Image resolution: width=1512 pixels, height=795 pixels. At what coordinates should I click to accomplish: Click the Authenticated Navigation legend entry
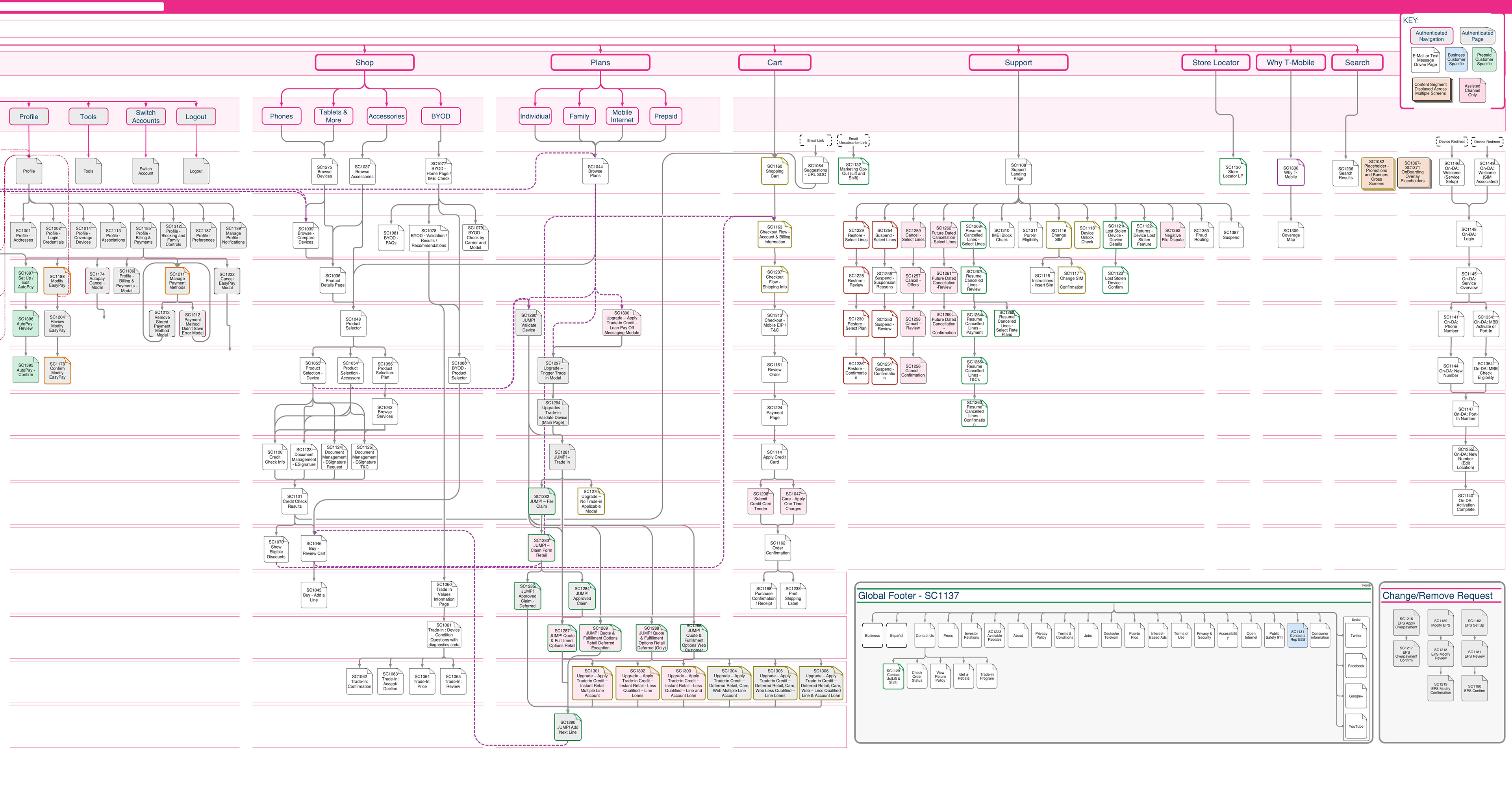click(1431, 36)
